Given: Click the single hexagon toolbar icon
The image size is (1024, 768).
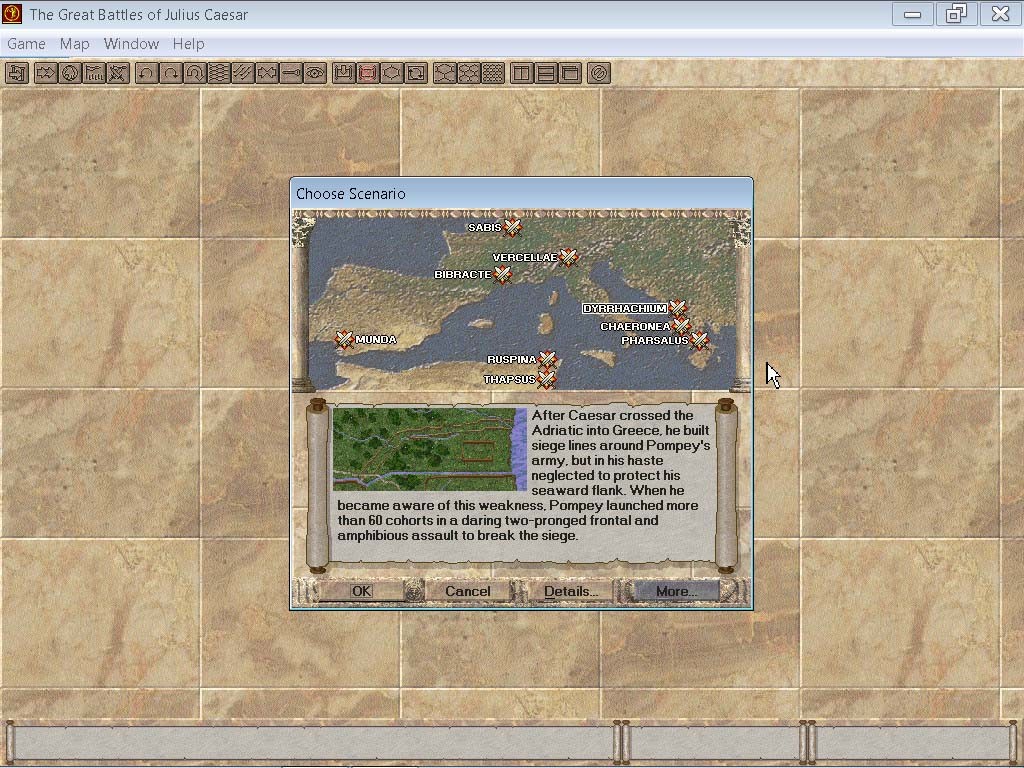Looking at the screenshot, I should click(x=392, y=73).
